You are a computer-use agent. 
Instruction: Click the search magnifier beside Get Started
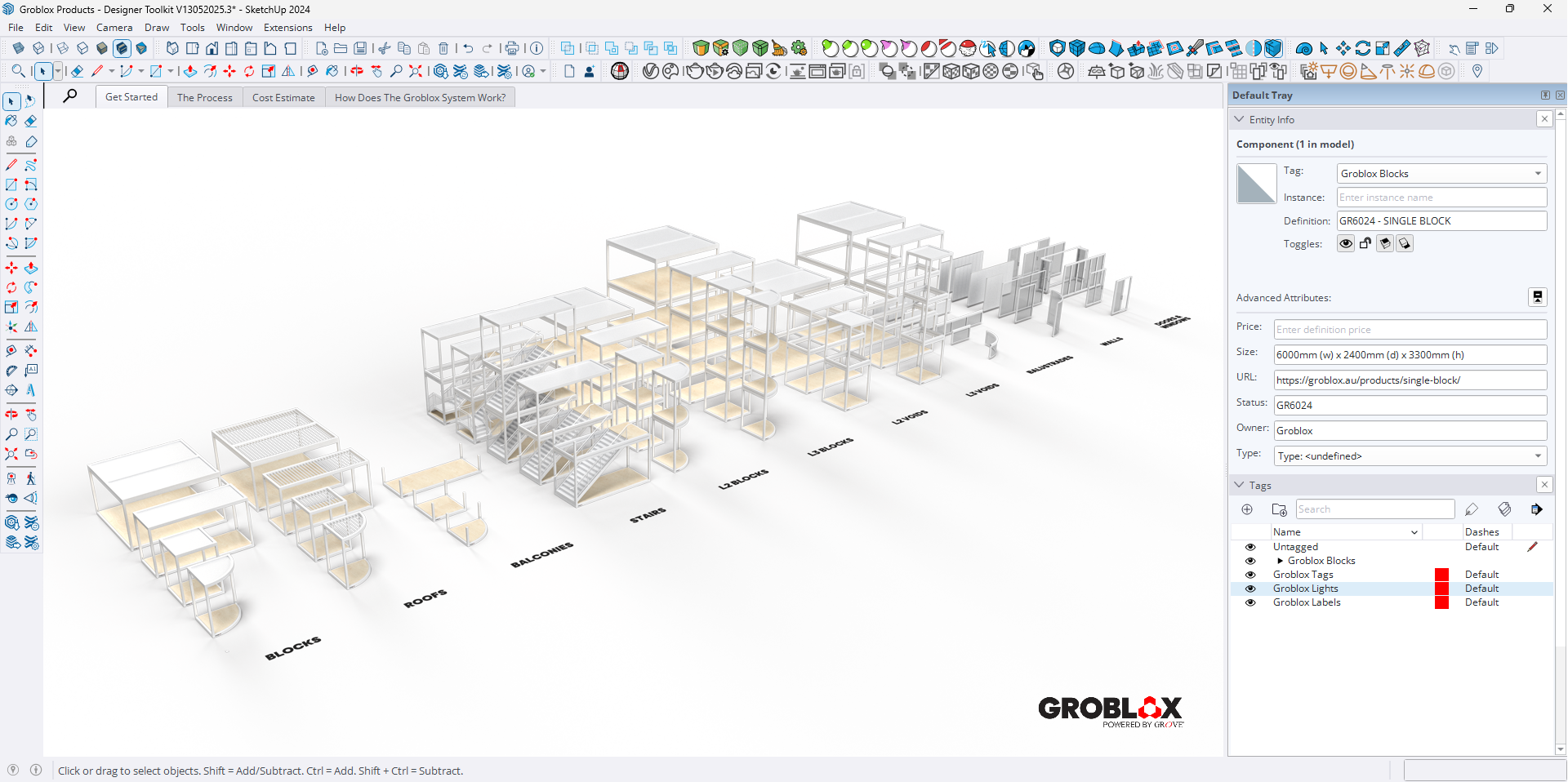pos(70,96)
